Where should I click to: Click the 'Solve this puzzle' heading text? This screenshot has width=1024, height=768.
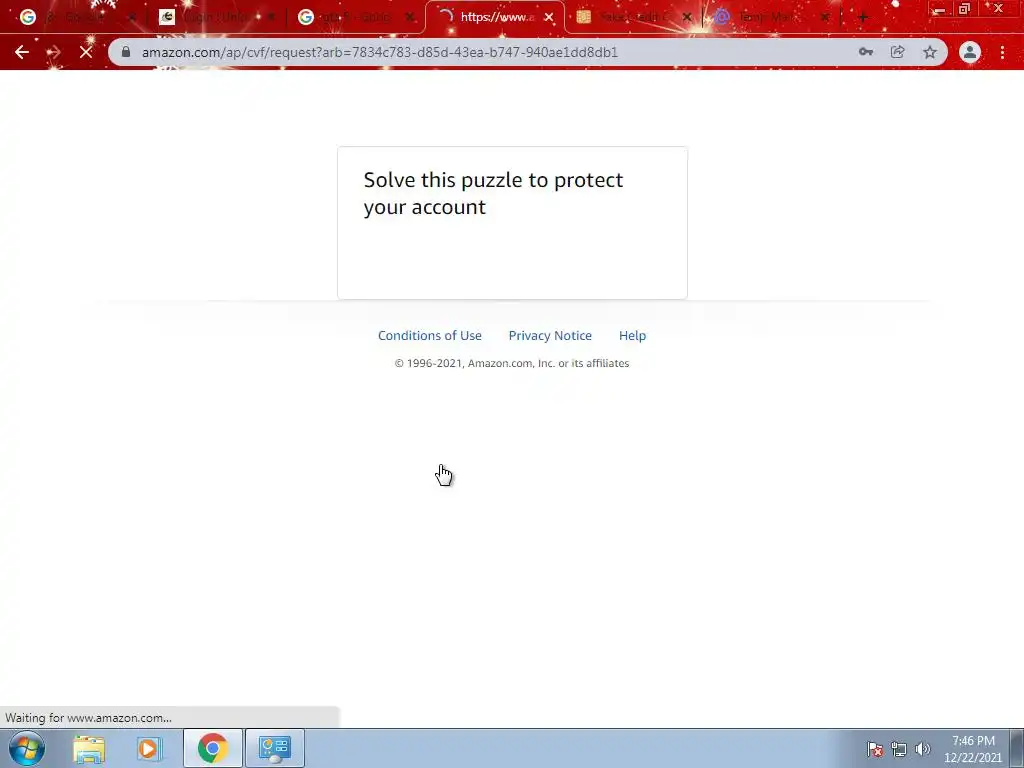coord(493,193)
